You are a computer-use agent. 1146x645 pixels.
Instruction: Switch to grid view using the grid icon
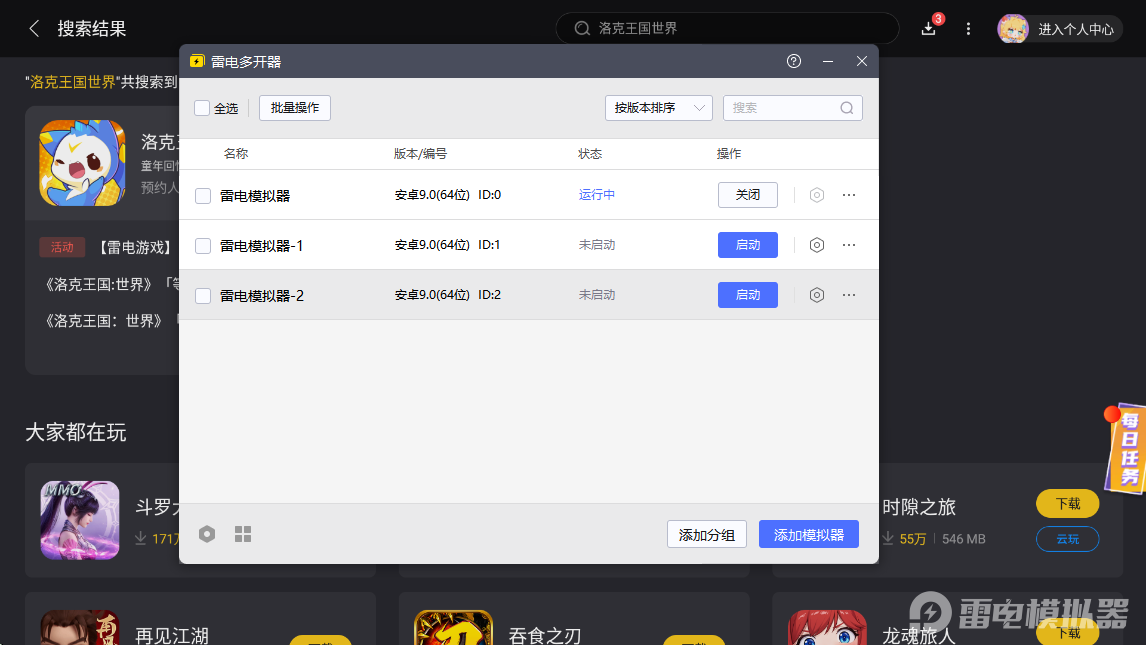(x=242, y=534)
